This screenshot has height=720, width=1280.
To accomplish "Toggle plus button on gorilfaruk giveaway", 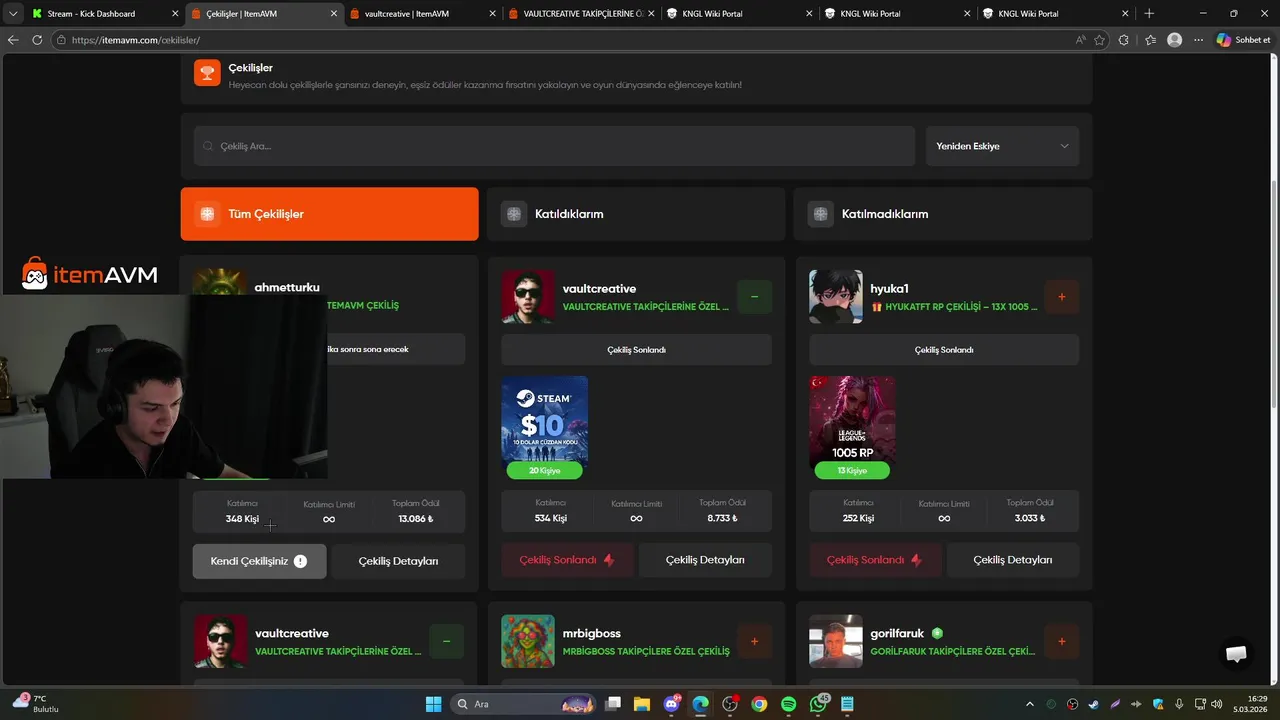I will pos(1062,642).
